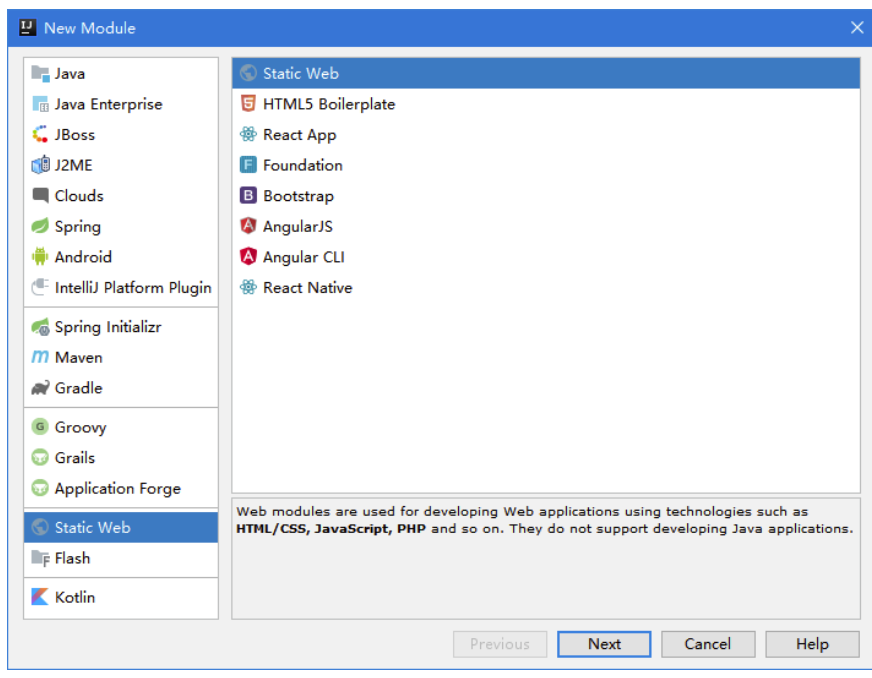Select the React App template label

point(300,135)
